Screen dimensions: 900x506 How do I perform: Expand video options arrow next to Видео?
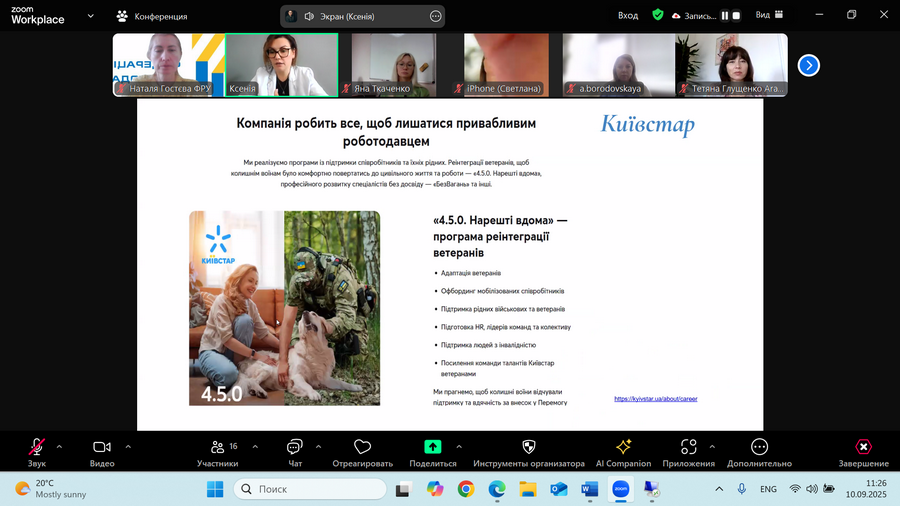click(x=126, y=446)
